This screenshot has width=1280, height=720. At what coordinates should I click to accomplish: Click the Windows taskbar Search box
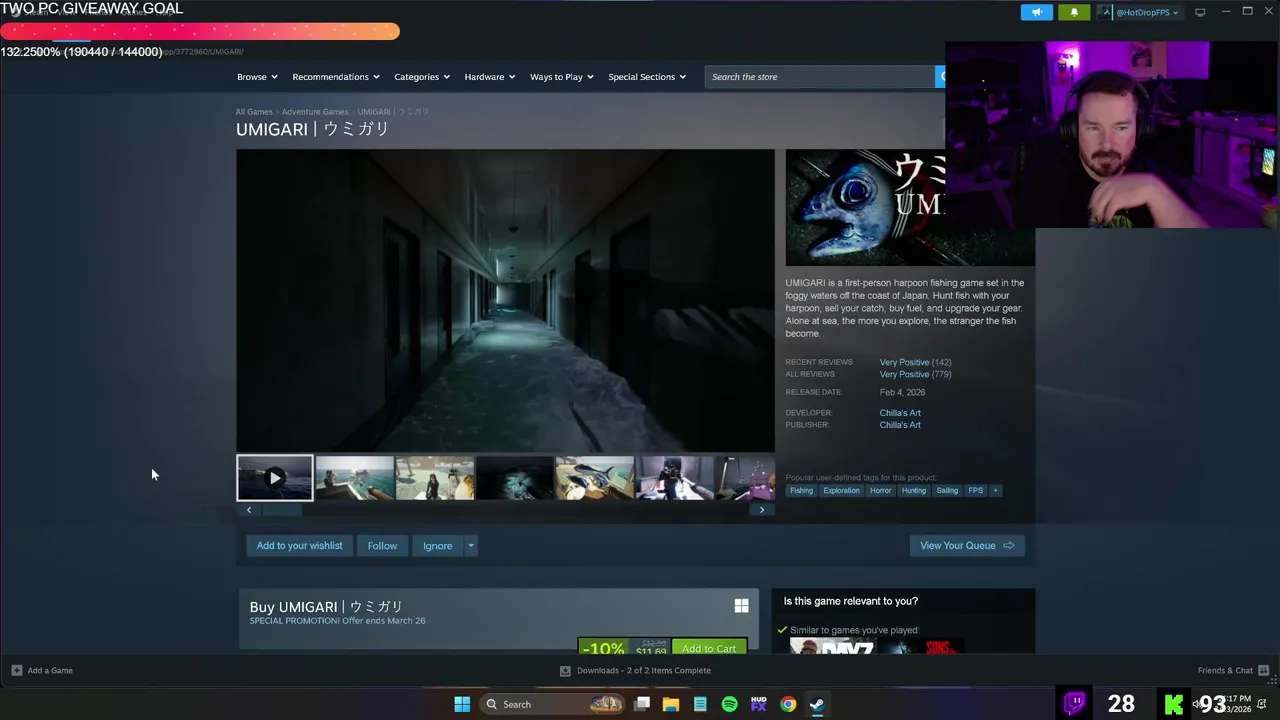pyautogui.click(x=552, y=704)
